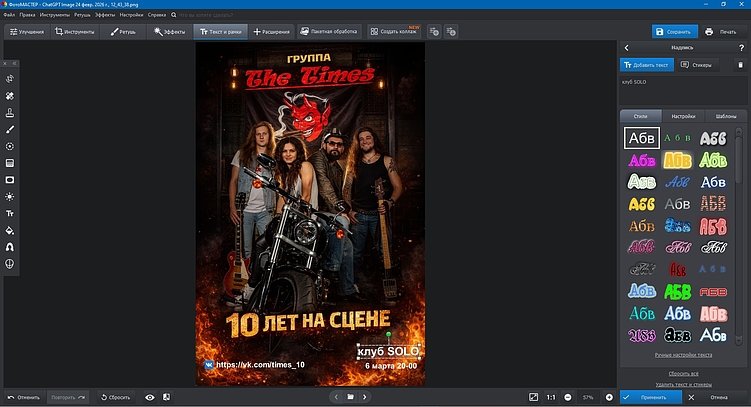Screen dimensions: 751x407
Task: Toggle original view with eye icon
Action: tap(150, 397)
